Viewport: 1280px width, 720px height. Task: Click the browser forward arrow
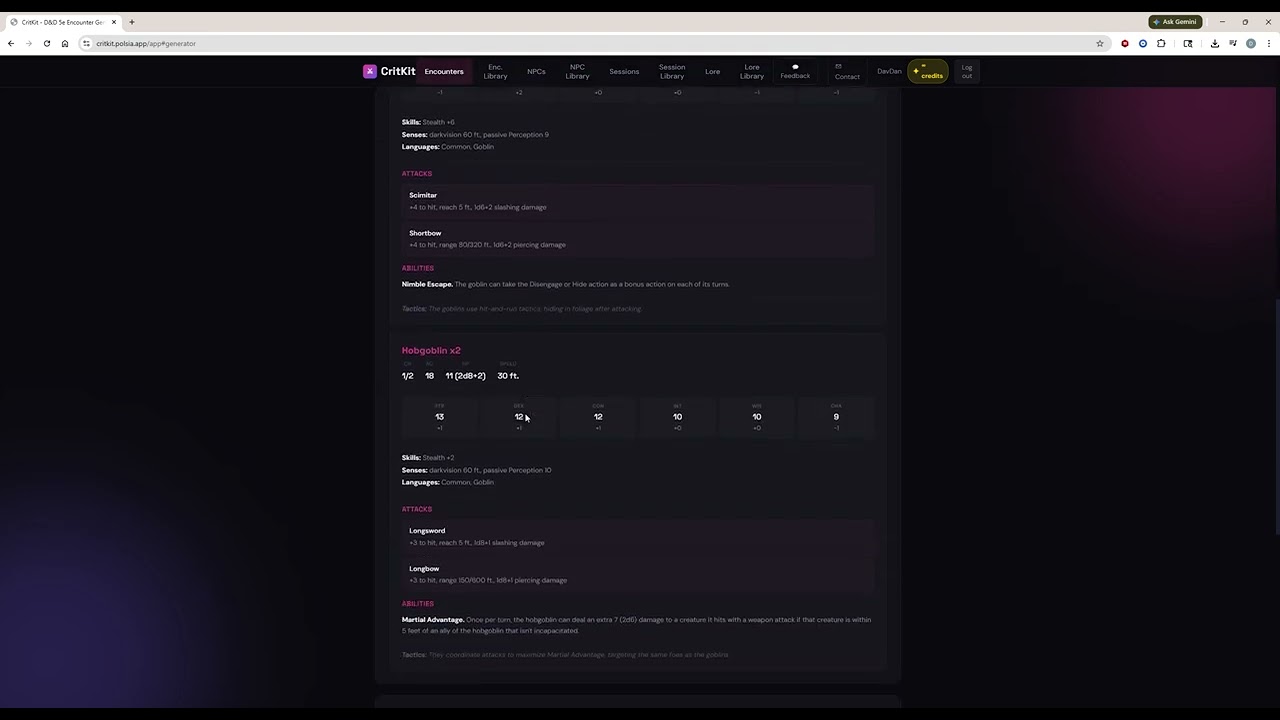[x=28, y=43]
